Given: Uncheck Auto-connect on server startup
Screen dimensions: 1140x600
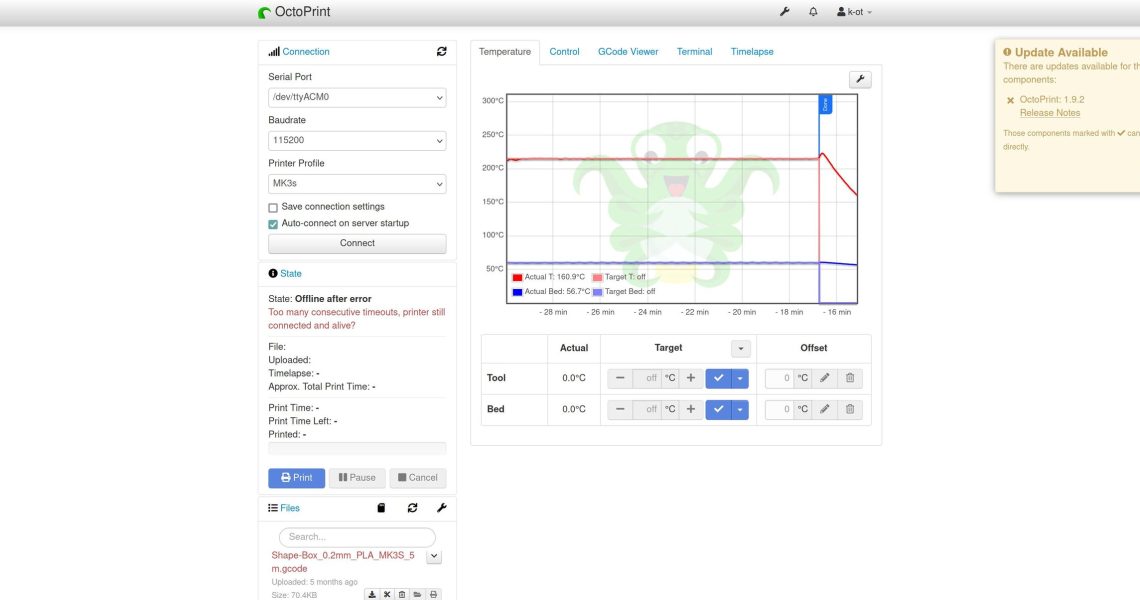Looking at the screenshot, I should [x=273, y=224].
